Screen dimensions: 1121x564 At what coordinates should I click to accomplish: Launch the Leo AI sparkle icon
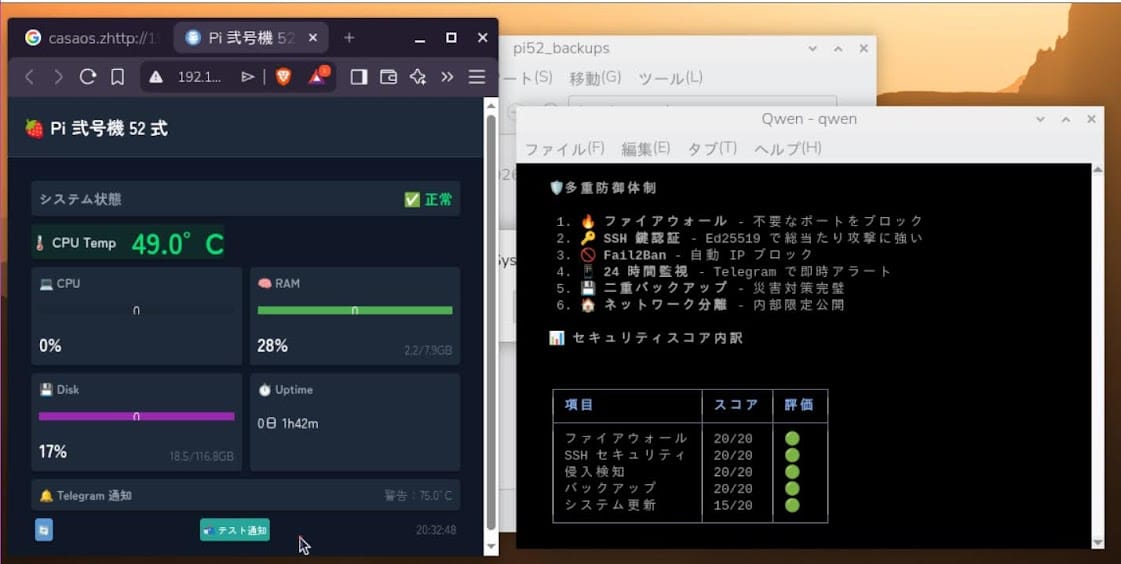click(x=418, y=77)
